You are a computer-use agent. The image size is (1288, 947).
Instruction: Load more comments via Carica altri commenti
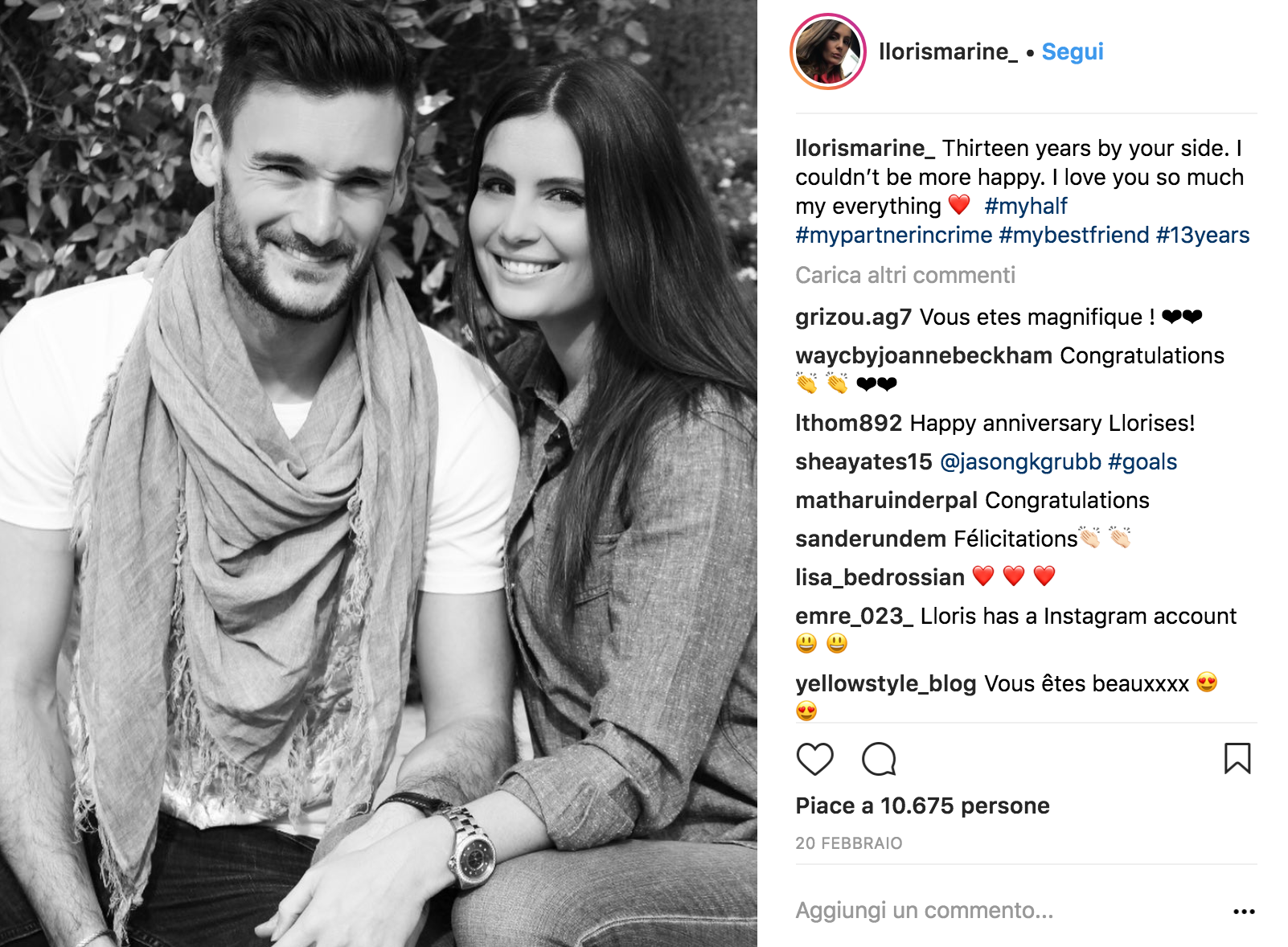point(905,275)
